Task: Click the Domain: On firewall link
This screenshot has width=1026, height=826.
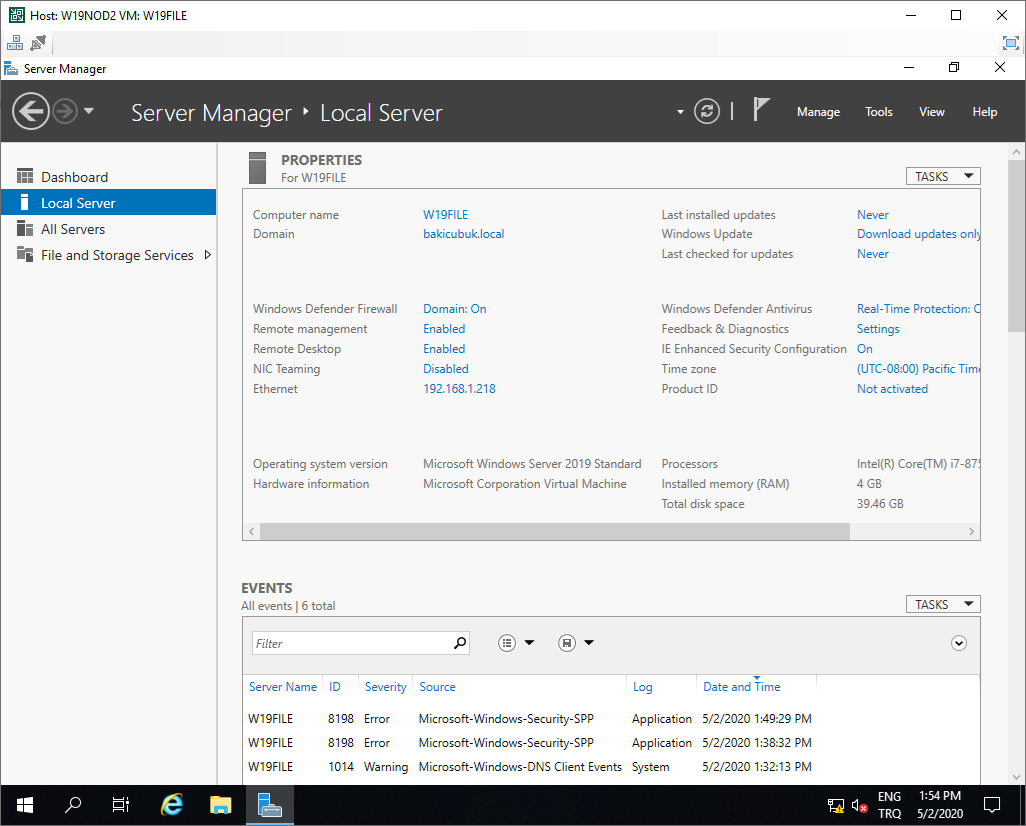Action: pyautogui.click(x=454, y=309)
